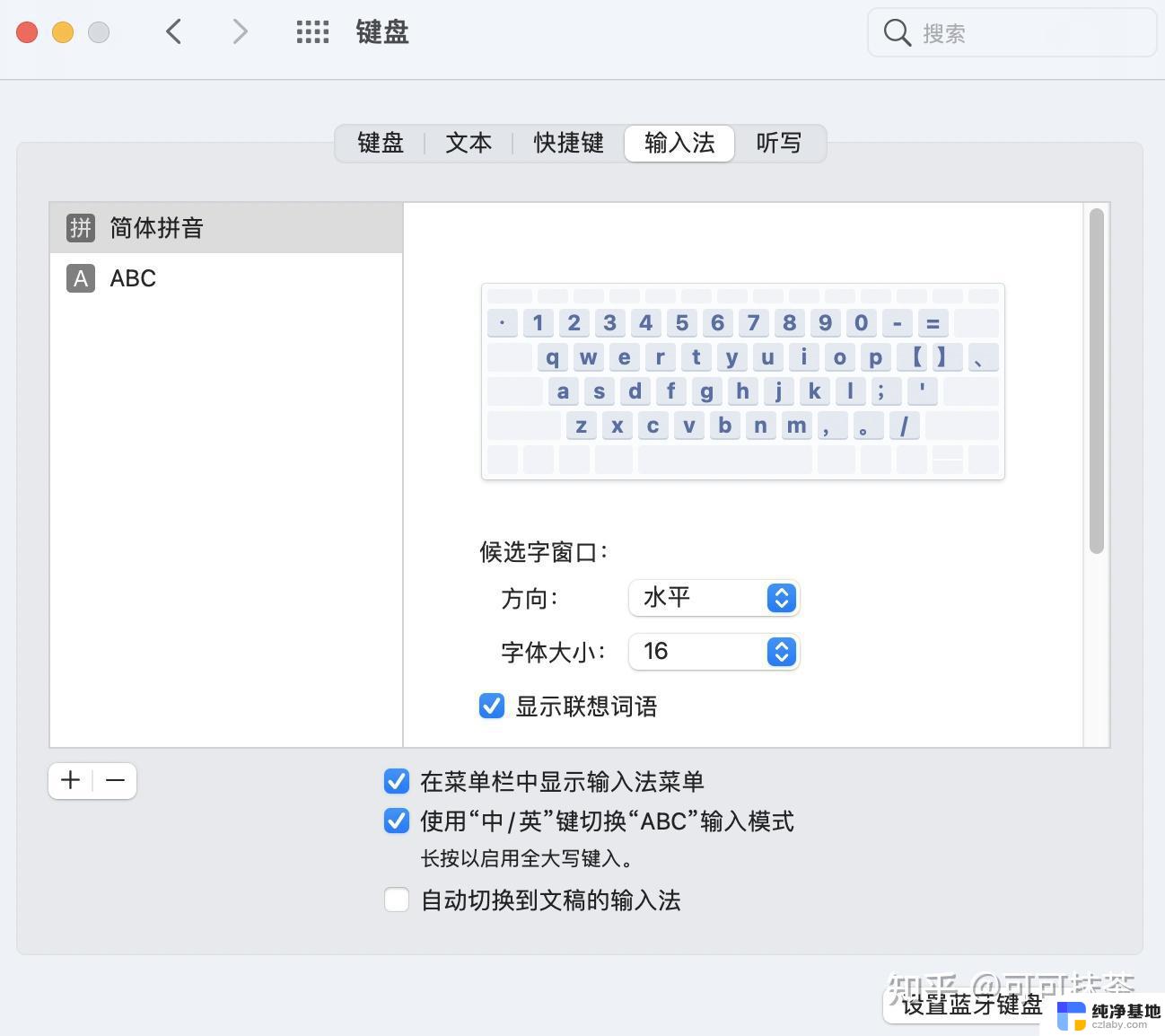Click the slash key in keyboard preview
The image size is (1165, 1036).
point(904,426)
